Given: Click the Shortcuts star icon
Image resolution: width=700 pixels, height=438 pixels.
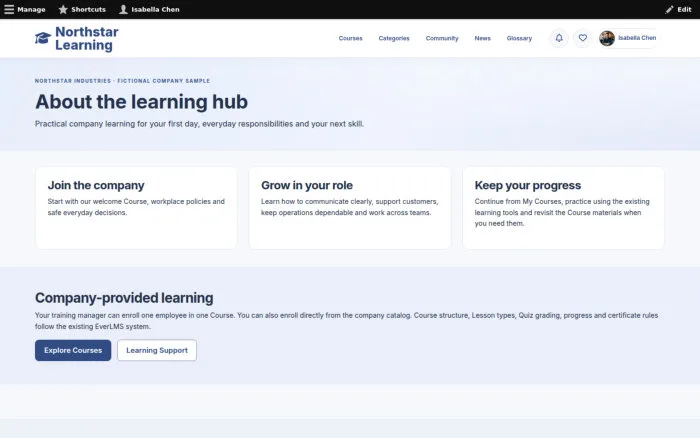Looking at the screenshot, I should (x=63, y=9).
